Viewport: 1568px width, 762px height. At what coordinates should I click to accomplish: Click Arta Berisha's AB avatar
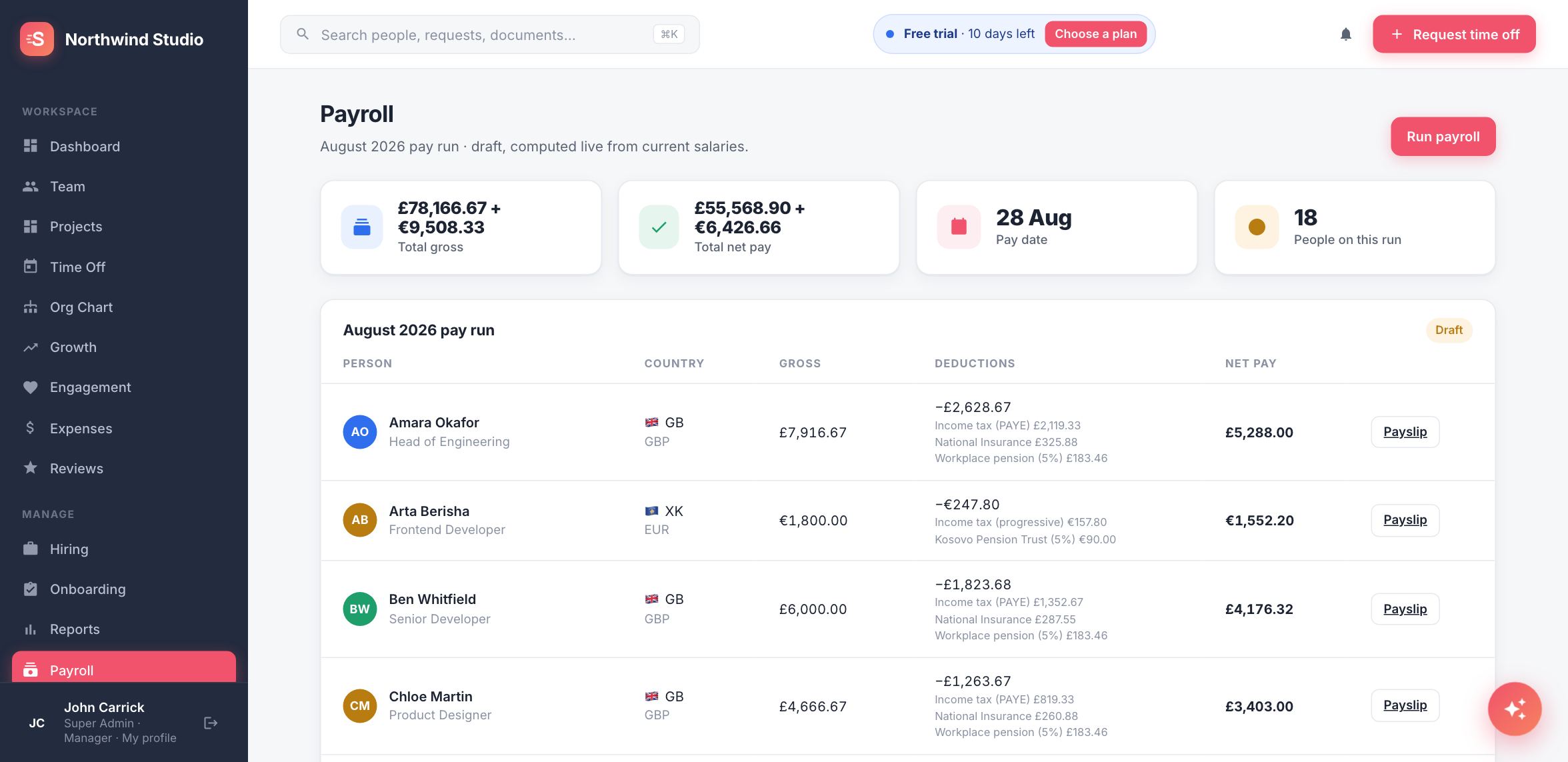click(360, 520)
